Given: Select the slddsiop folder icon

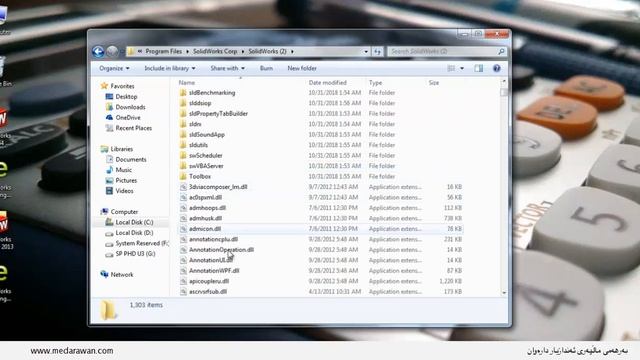Looking at the screenshot, I should 183,103.
